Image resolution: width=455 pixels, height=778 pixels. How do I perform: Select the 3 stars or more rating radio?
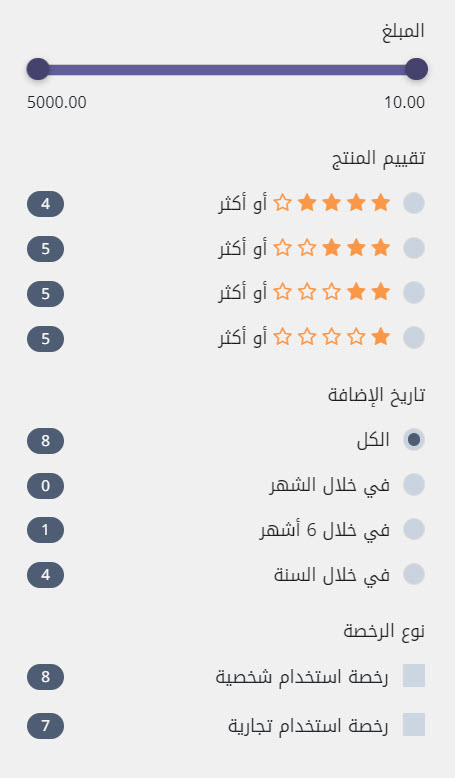click(x=413, y=248)
